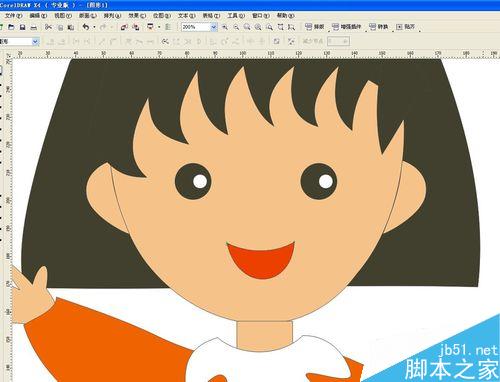Screen dimensions: 500x382
Task: Click the 转换 toolbar button
Action: (x=379, y=27)
